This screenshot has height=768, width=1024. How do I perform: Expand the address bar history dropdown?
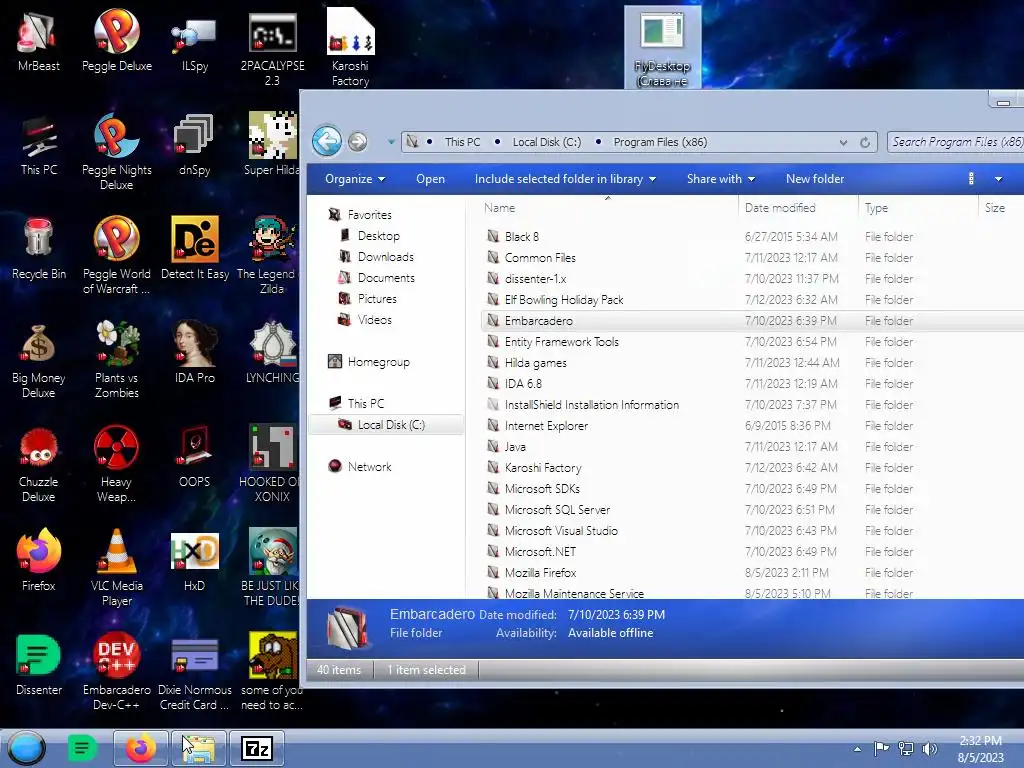tap(843, 142)
